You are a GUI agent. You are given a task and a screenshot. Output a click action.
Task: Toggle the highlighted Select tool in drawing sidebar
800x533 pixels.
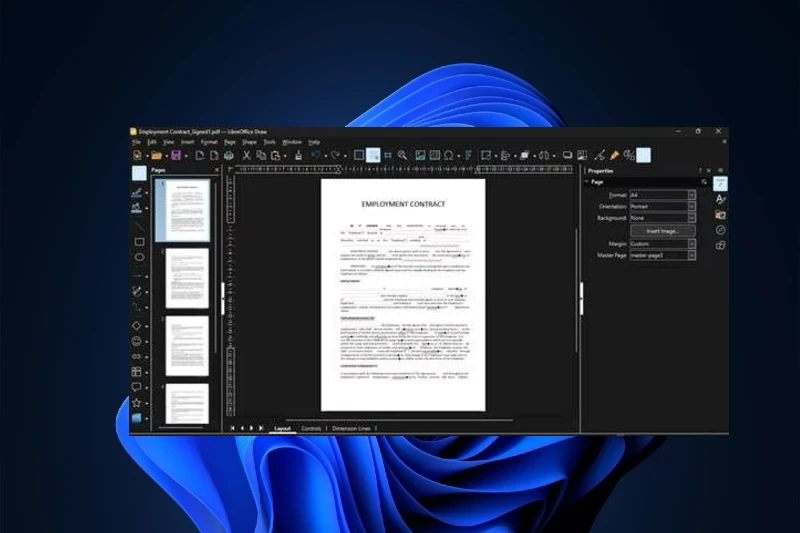(139, 173)
